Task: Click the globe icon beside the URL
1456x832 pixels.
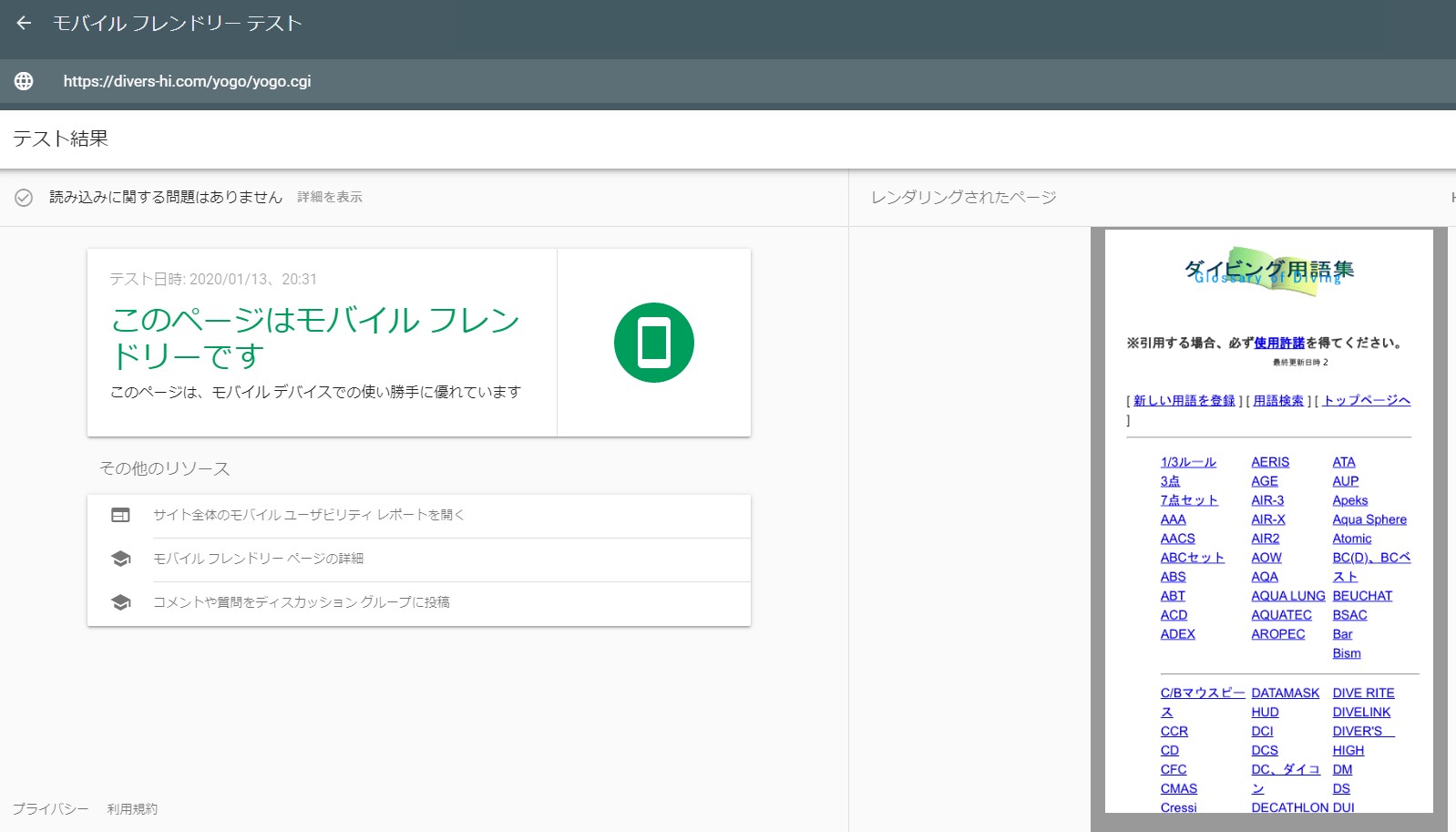Action: 24,81
